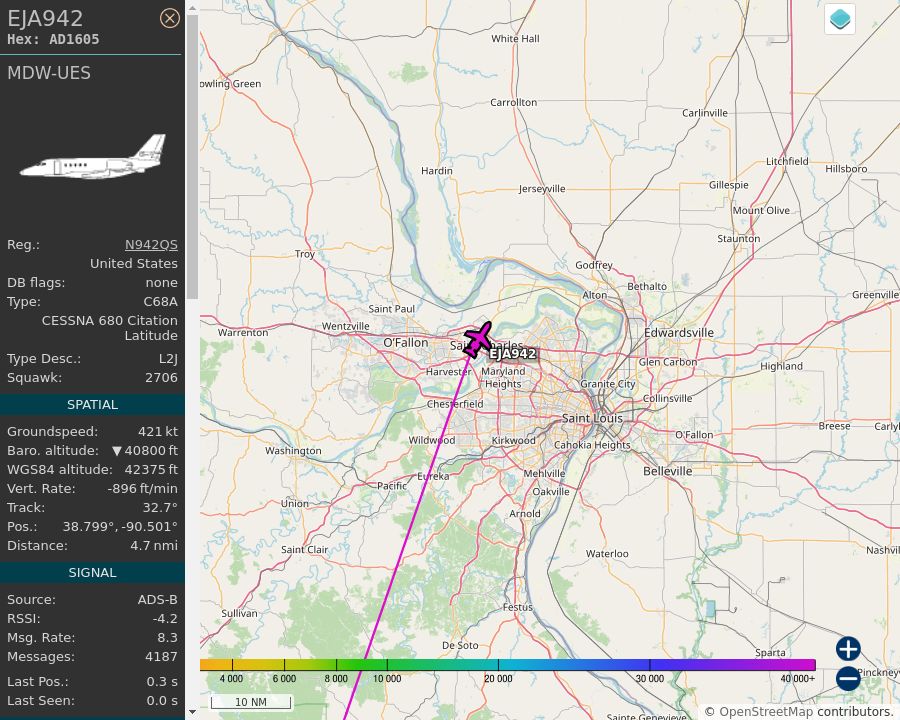Click the EJA942 callsign title
Screen dimensions: 900x720
tap(45, 18)
